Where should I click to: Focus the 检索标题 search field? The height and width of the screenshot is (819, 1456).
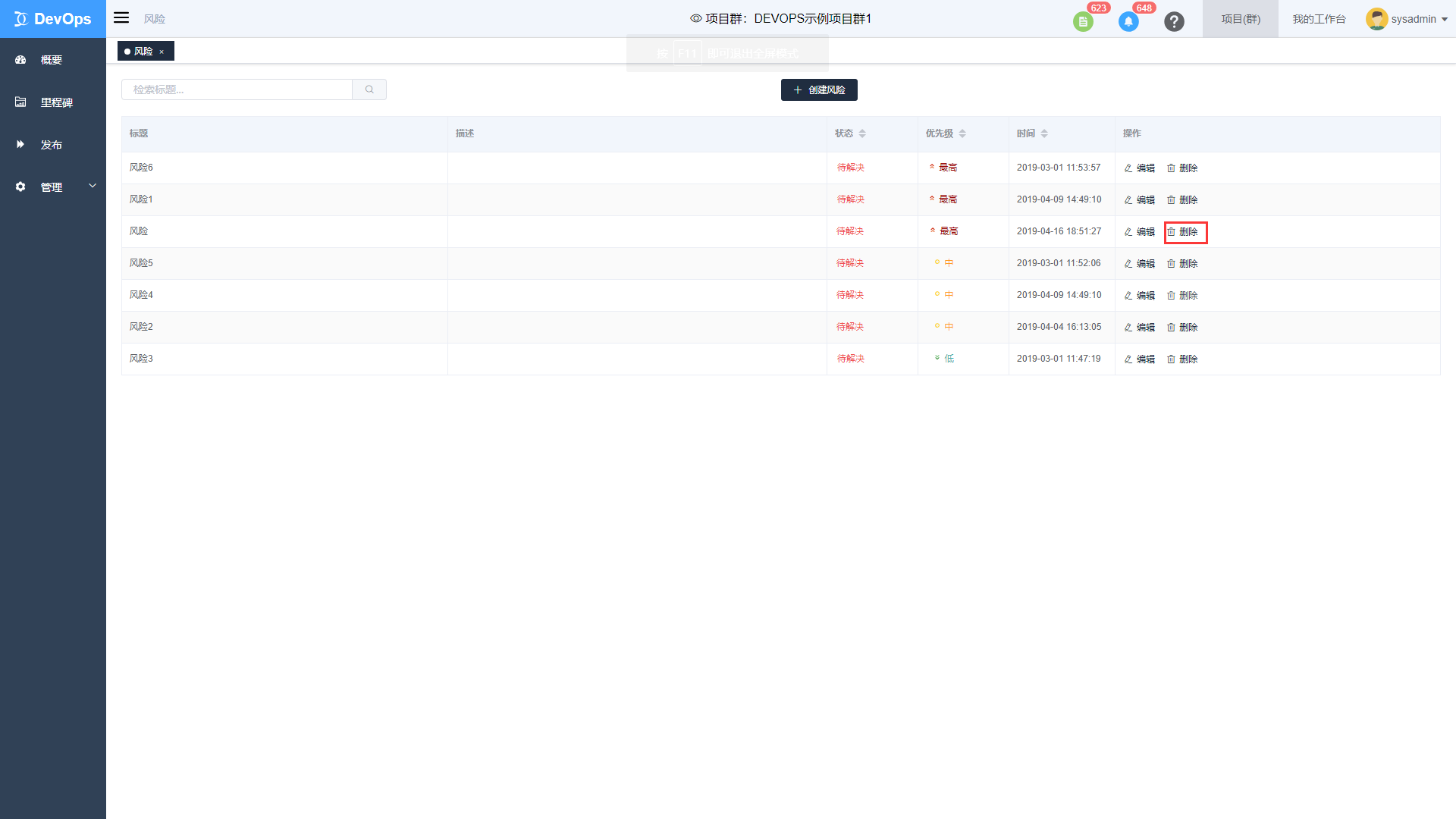[237, 89]
